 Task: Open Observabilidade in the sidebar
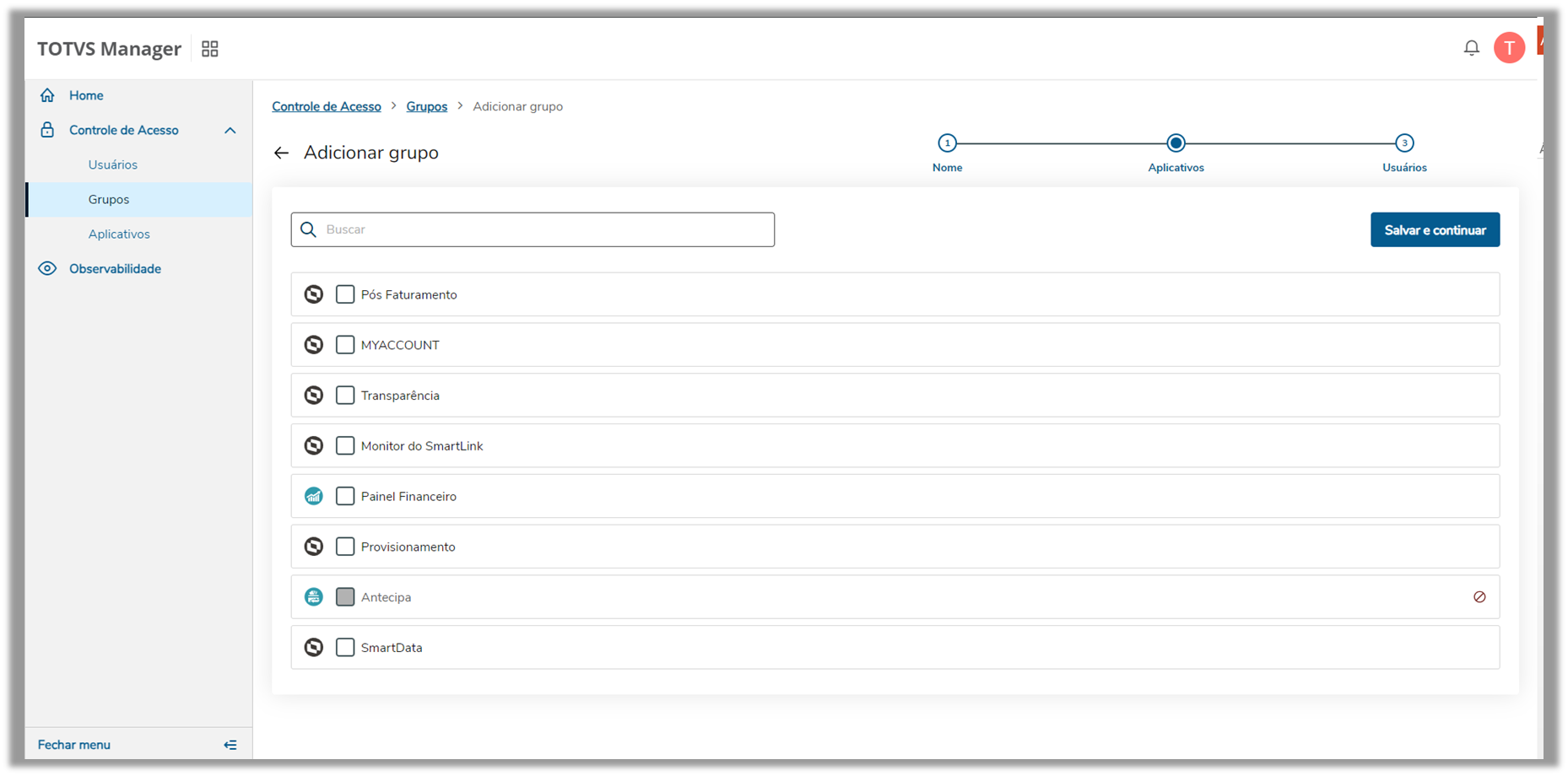point(115,269)
